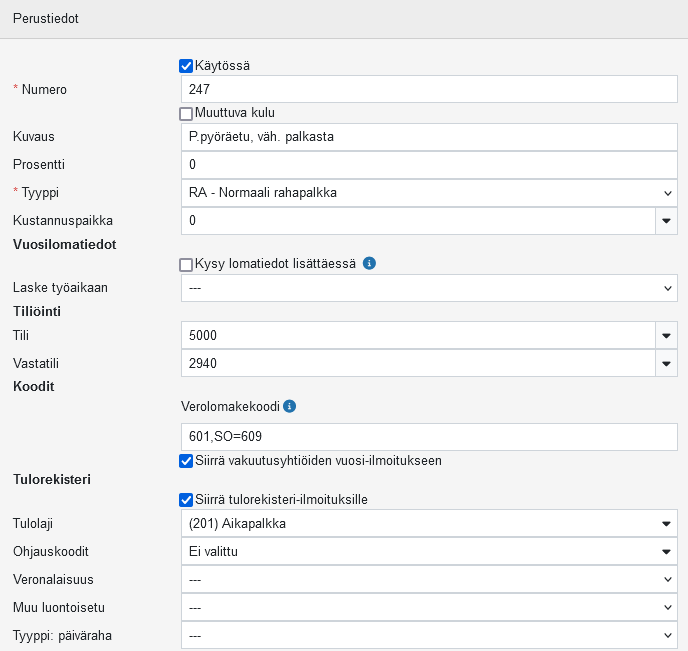Open the Tyyppi dropdown
This screenshot has height=651, width=688.
pyautogui.click(x=428, y=192)
